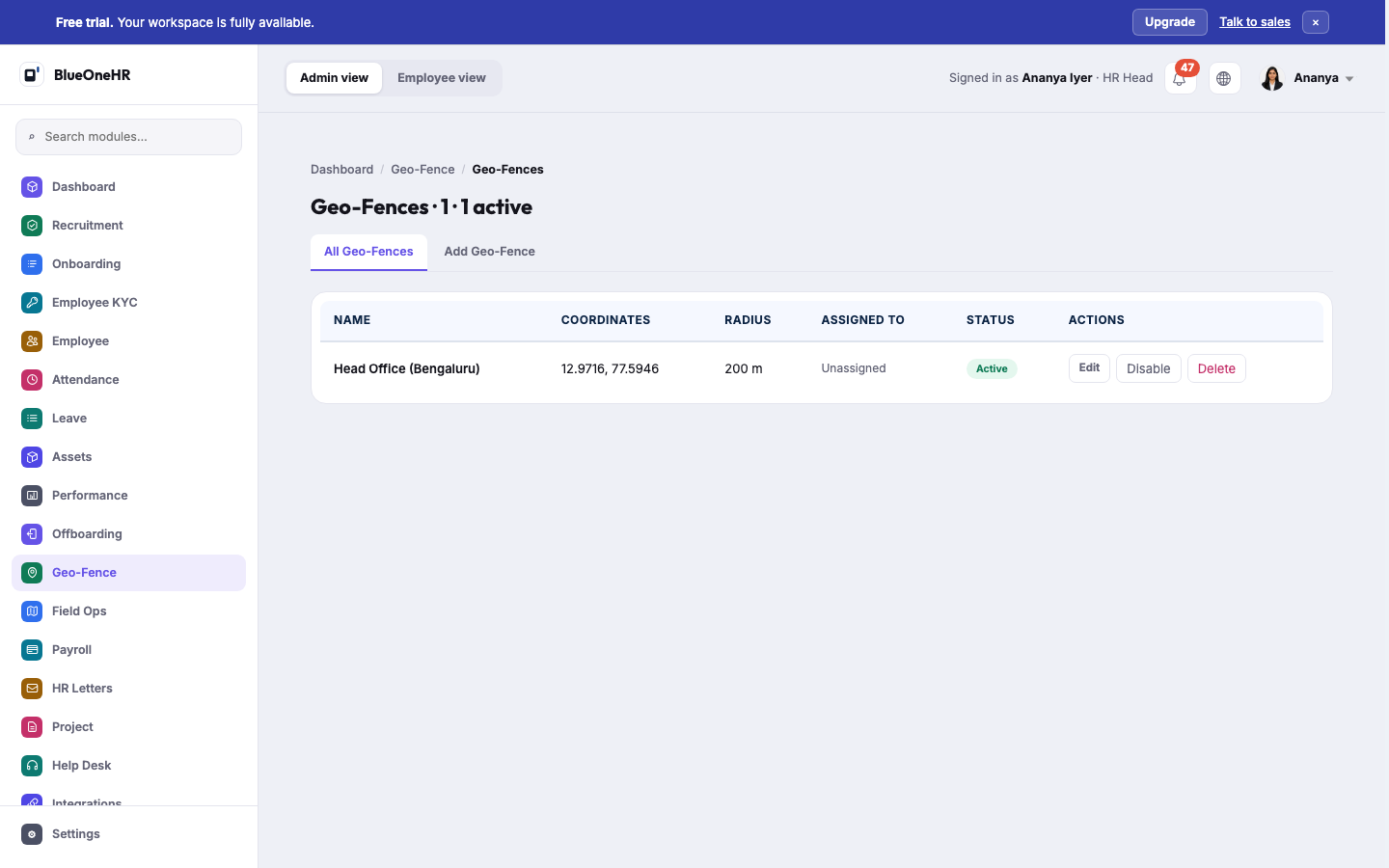Select the Employee people icon
The width and height of the screenshot is (1389, 868).
(32, 341)
